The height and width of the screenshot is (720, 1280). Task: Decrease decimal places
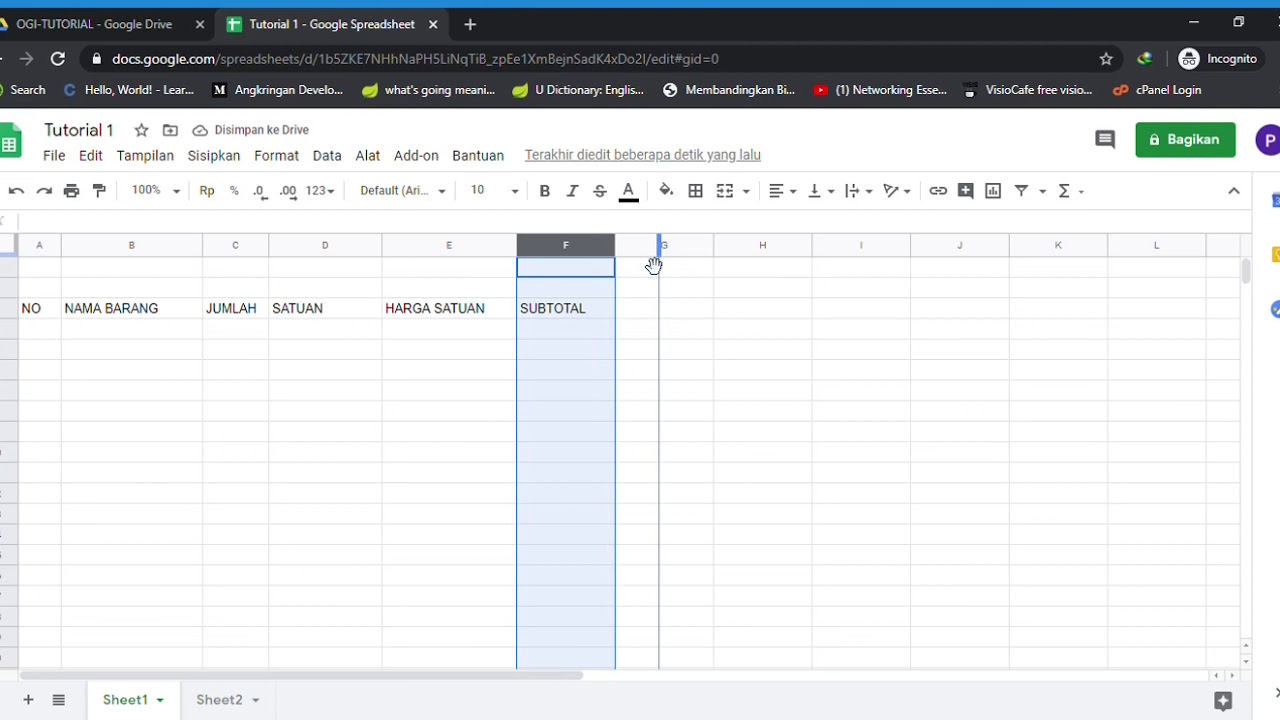point(260,191)
